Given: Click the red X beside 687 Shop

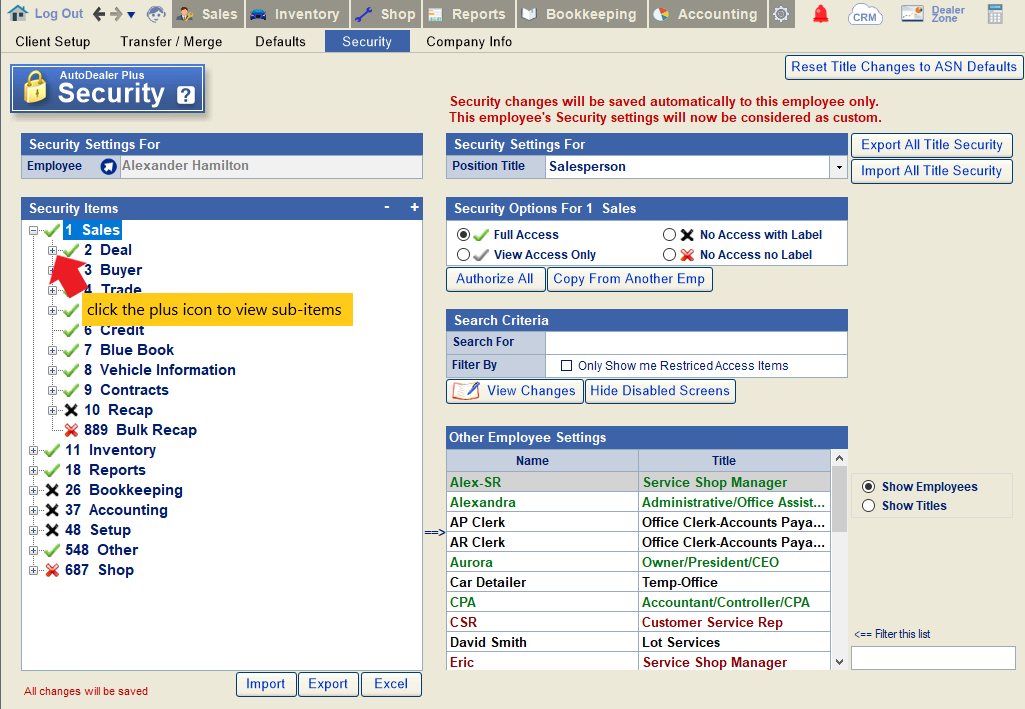Looking at the screenshot, I should coord(52,570).
